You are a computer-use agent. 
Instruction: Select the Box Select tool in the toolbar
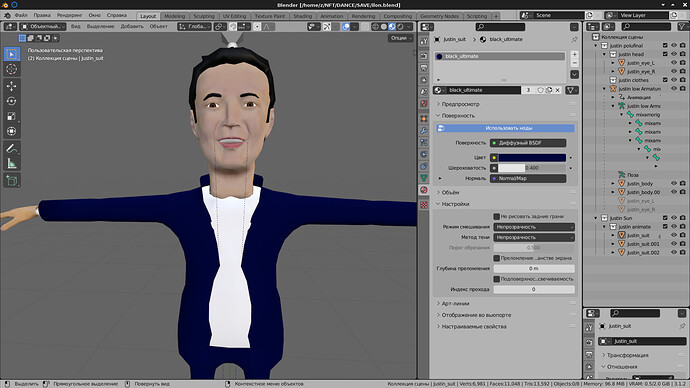(x=12, y=54)
